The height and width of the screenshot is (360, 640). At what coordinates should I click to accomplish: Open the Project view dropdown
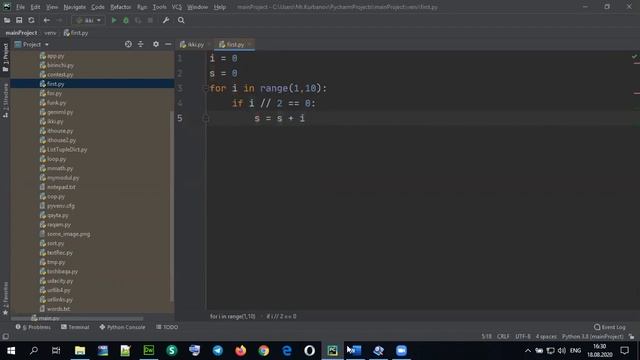32,44
